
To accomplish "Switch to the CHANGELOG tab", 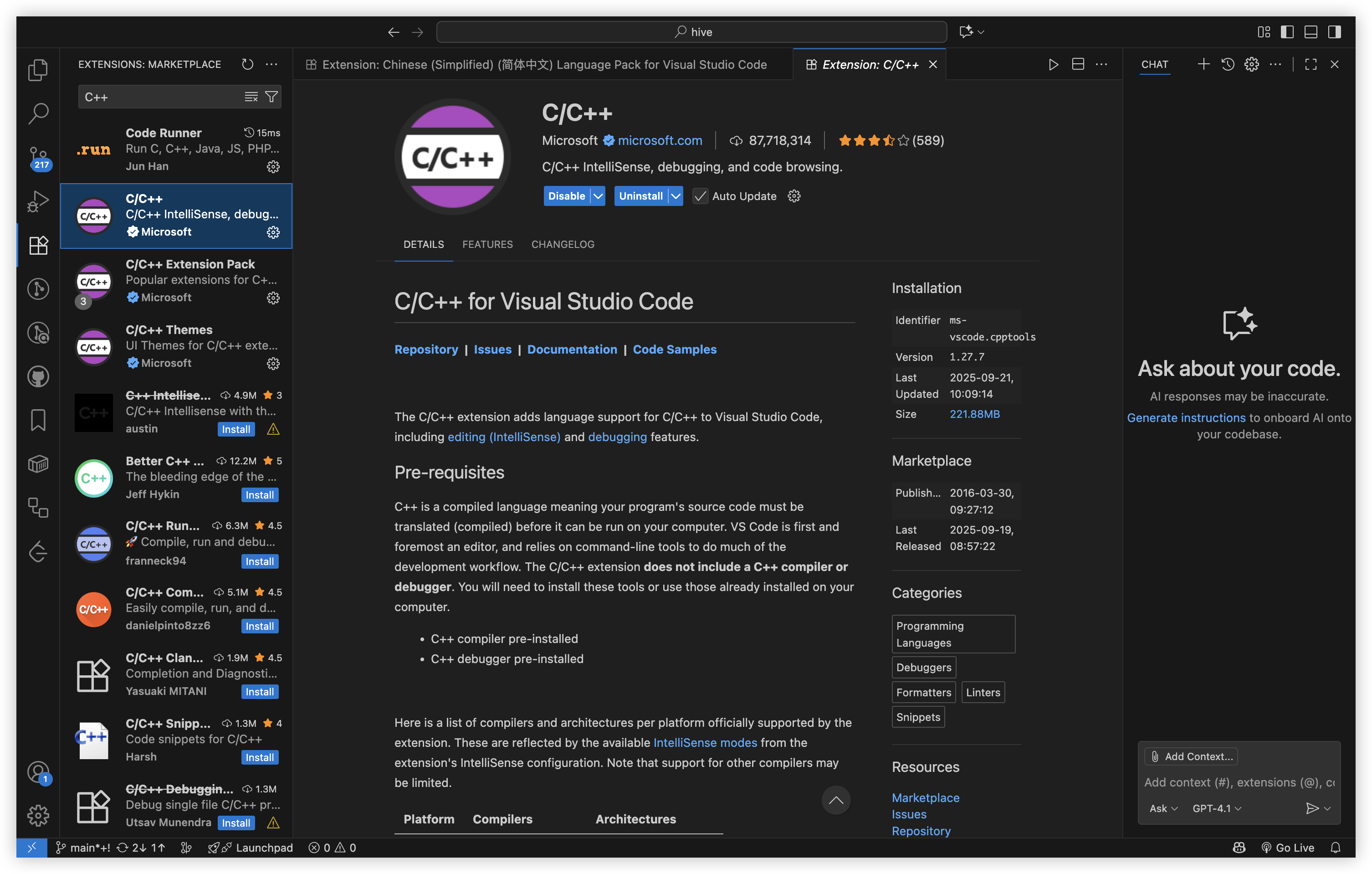I will tap(563, 245).
